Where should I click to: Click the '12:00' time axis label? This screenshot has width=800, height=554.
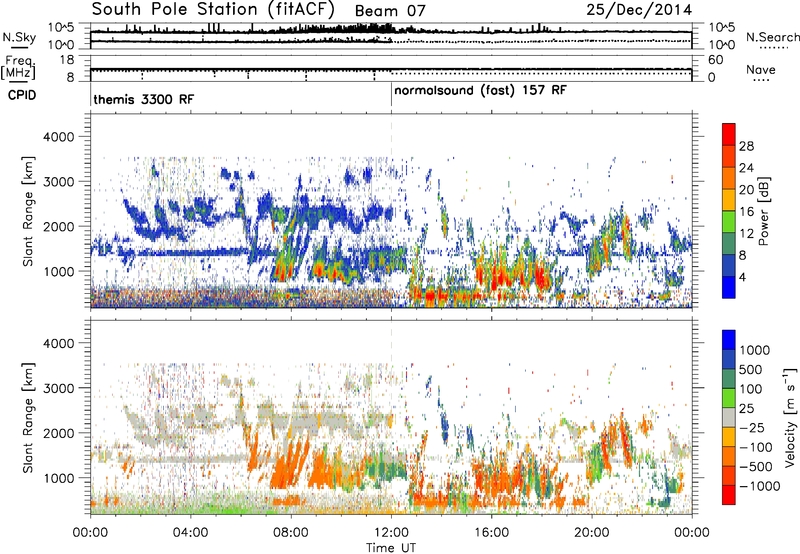(x=391, y=533)
